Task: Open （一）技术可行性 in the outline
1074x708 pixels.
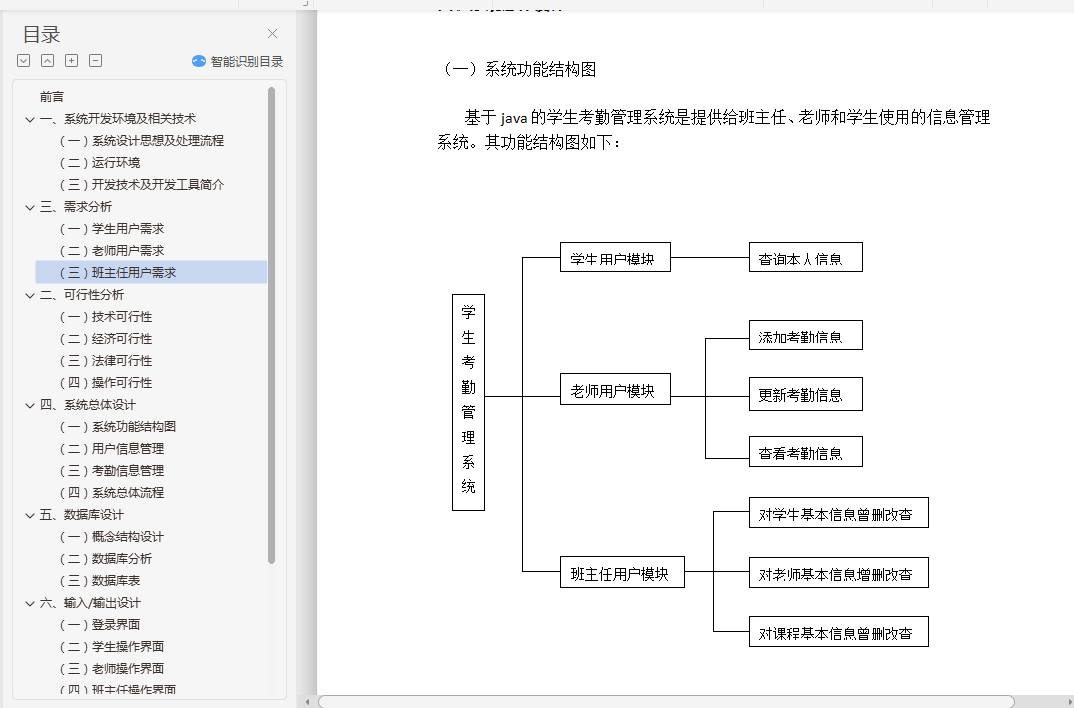Action: tap(105, 316)
